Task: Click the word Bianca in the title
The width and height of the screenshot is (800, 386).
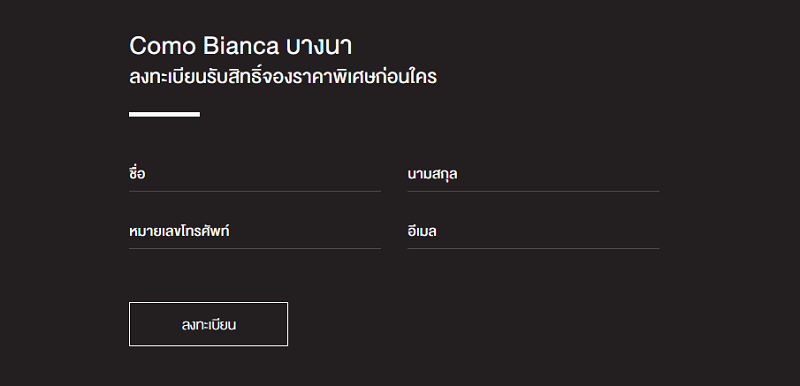Action: tap(241, 46)
